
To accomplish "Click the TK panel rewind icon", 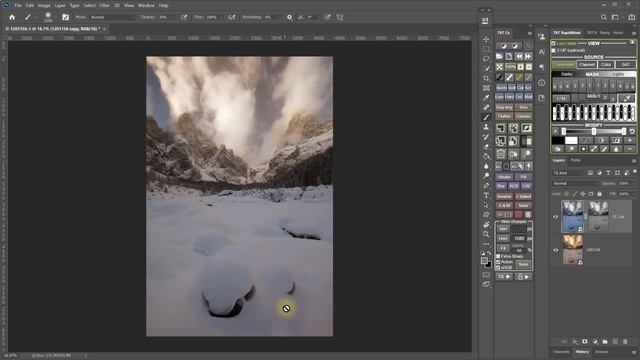I will [518, 56].
